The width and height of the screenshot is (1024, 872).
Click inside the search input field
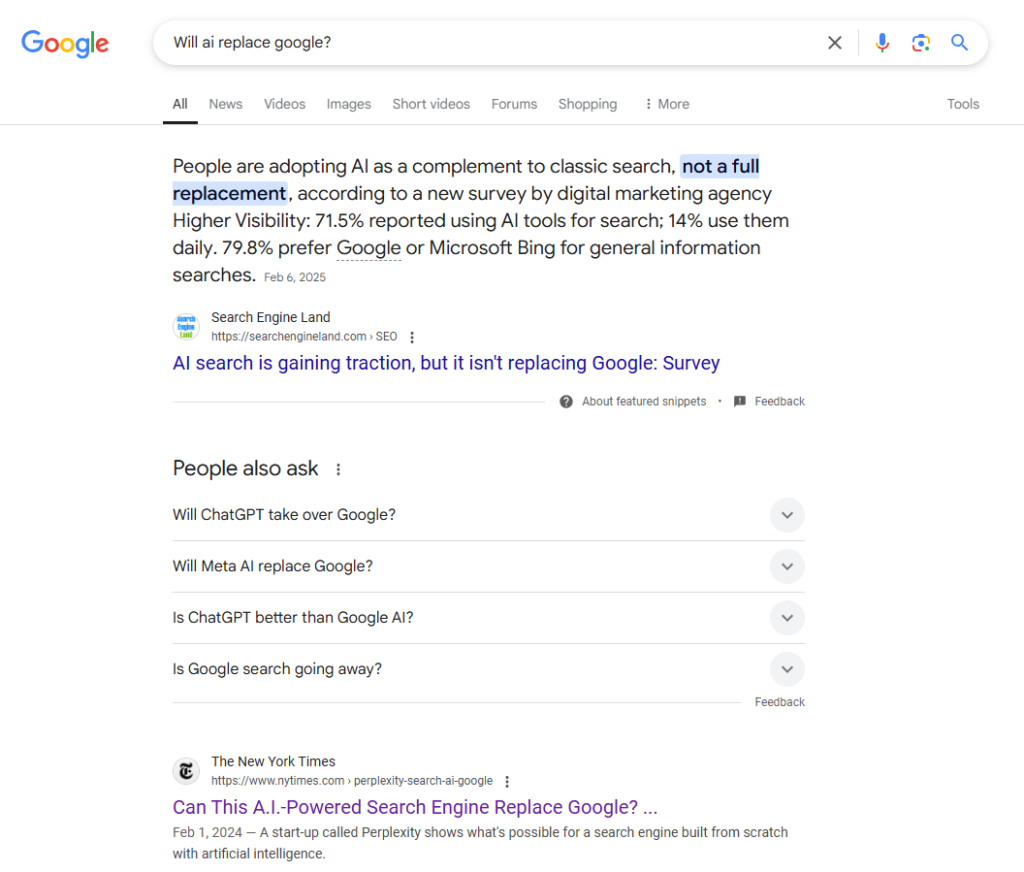coord(450,42)
